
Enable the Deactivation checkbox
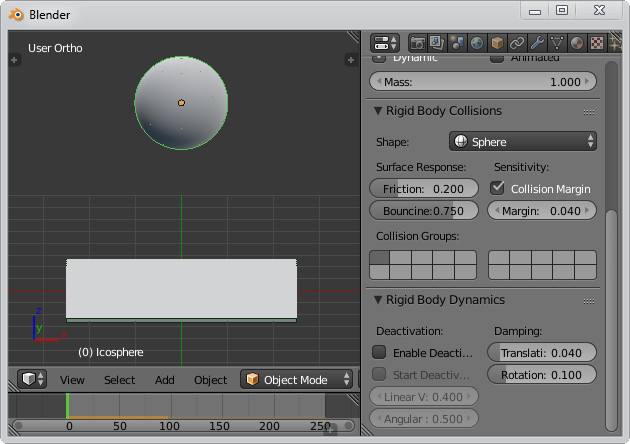pyautogui.click(x=379, y=352)
